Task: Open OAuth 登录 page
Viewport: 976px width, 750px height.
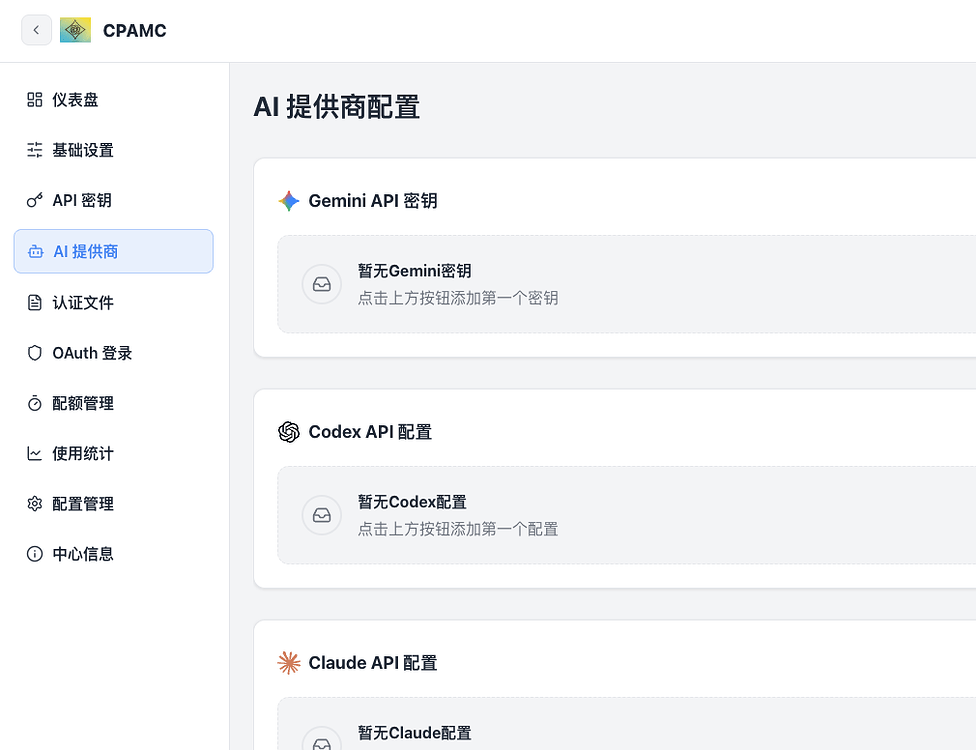Action: pos(113,353)
